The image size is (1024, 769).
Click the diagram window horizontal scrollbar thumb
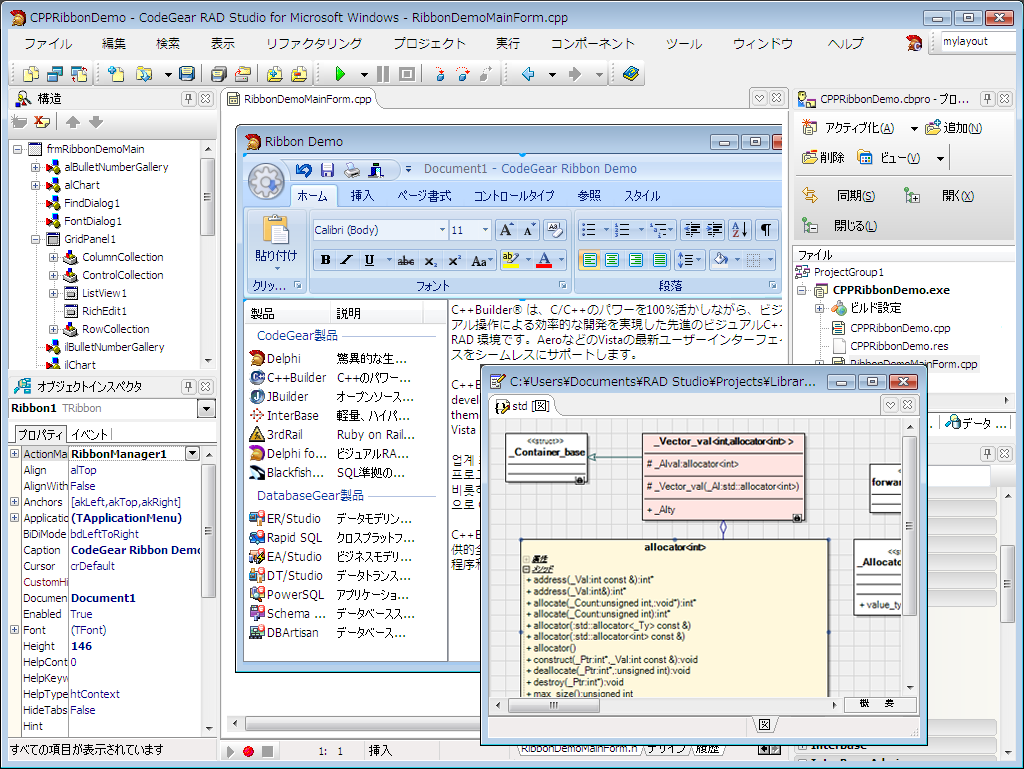(553, 705)
